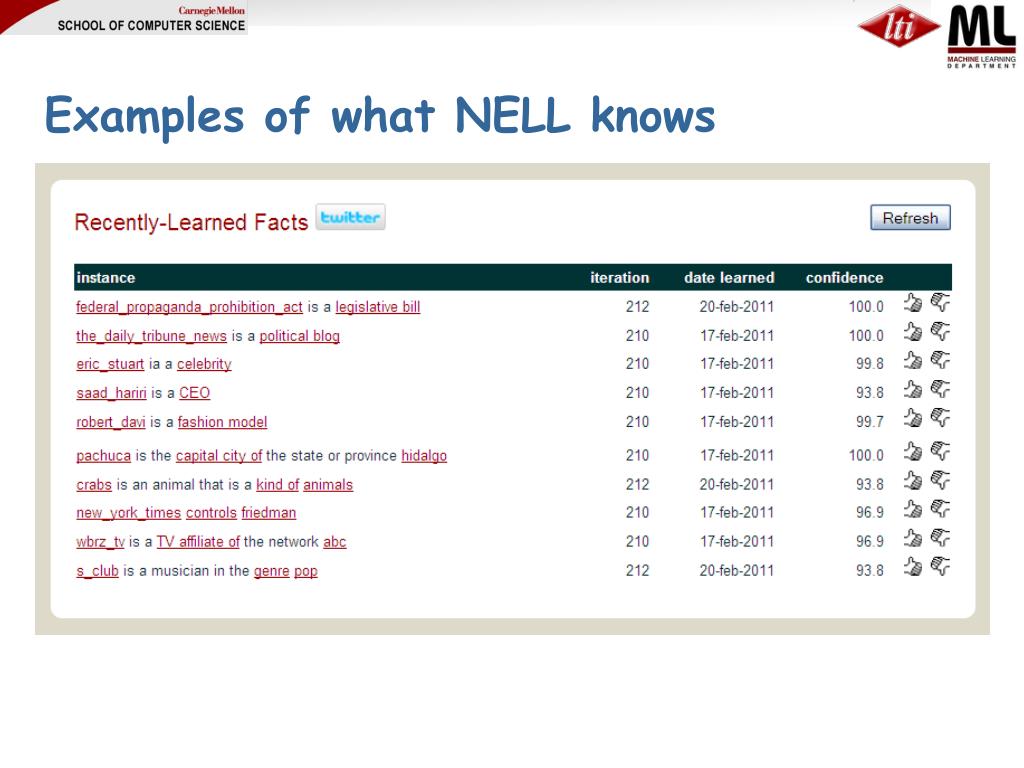The image size is (1024, 768).
Task: Open the abc network link
Action: point(334,541)
